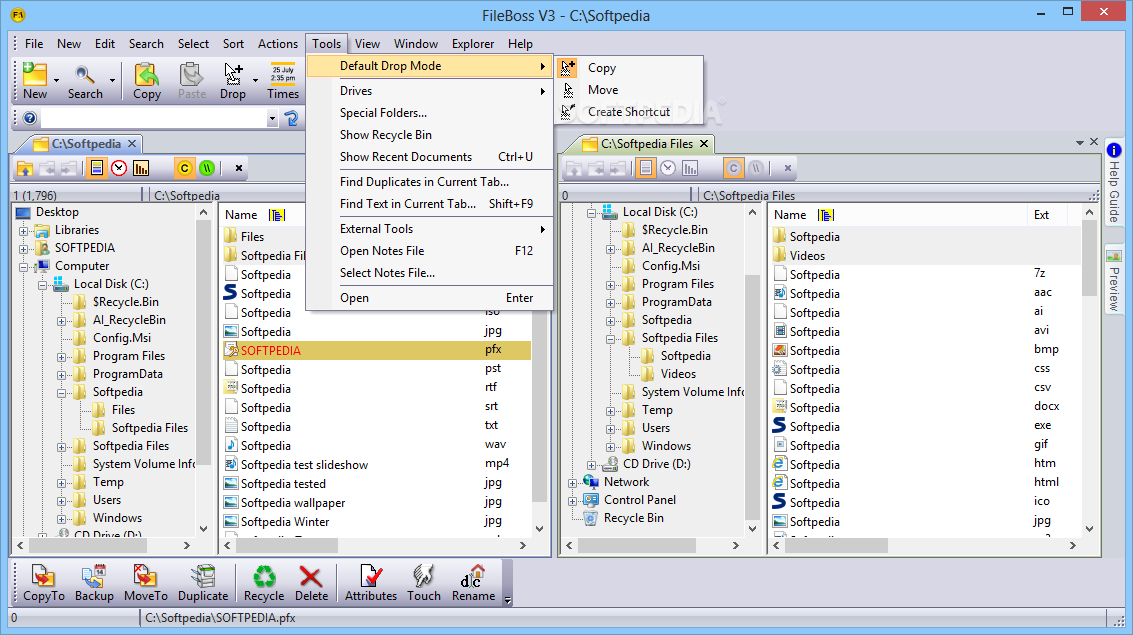
Task: Click clock icon in right pane toolbar
Action: click(668, 168)
